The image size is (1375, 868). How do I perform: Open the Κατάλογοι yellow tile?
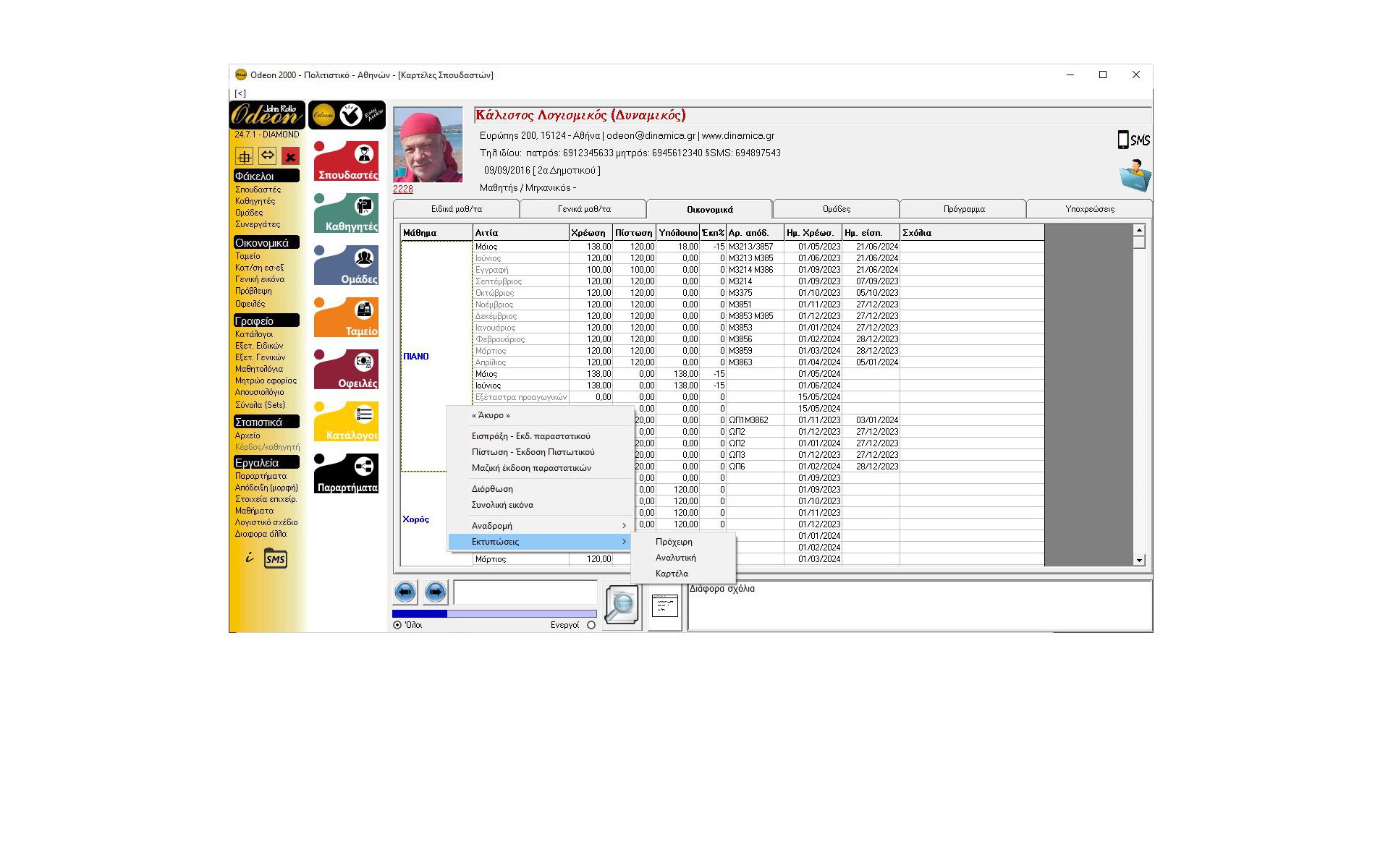[x=346, y=421]
